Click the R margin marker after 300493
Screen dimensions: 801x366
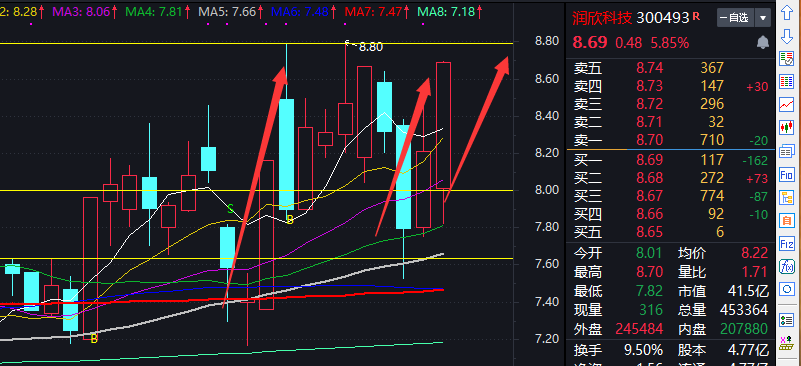[x=696, y=16]
